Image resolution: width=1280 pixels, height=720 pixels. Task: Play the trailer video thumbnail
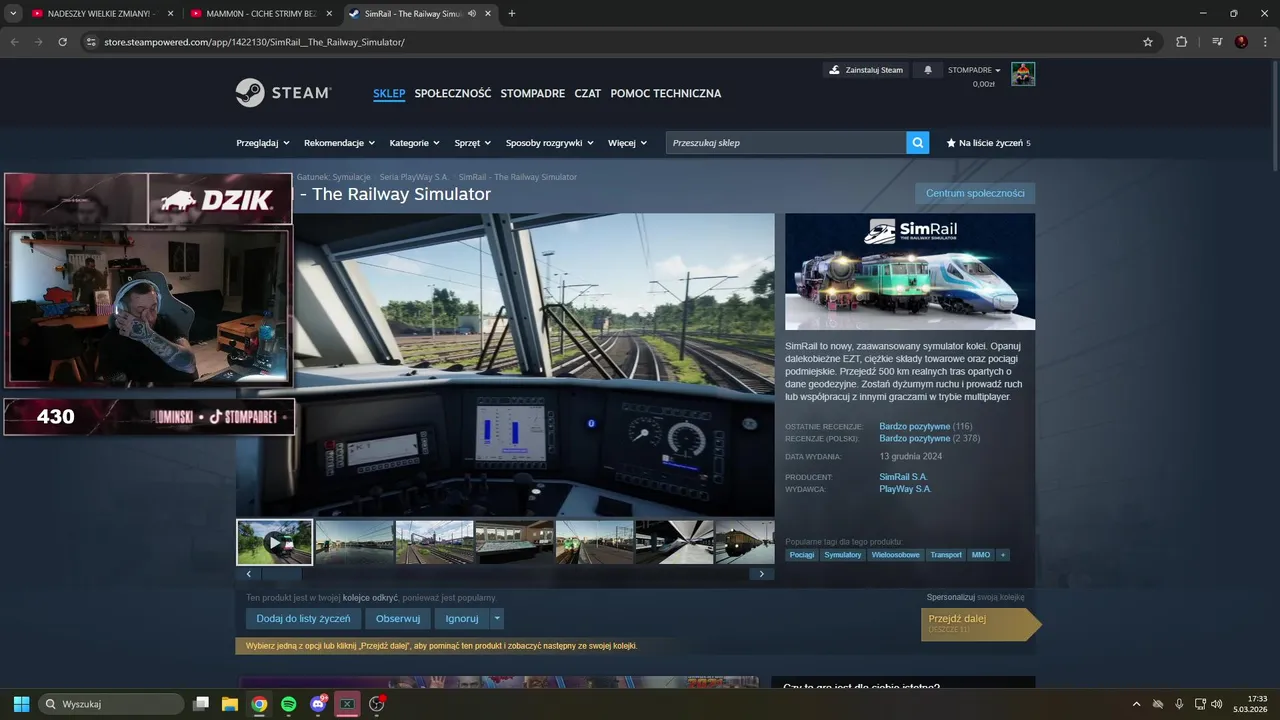[274, 542]
